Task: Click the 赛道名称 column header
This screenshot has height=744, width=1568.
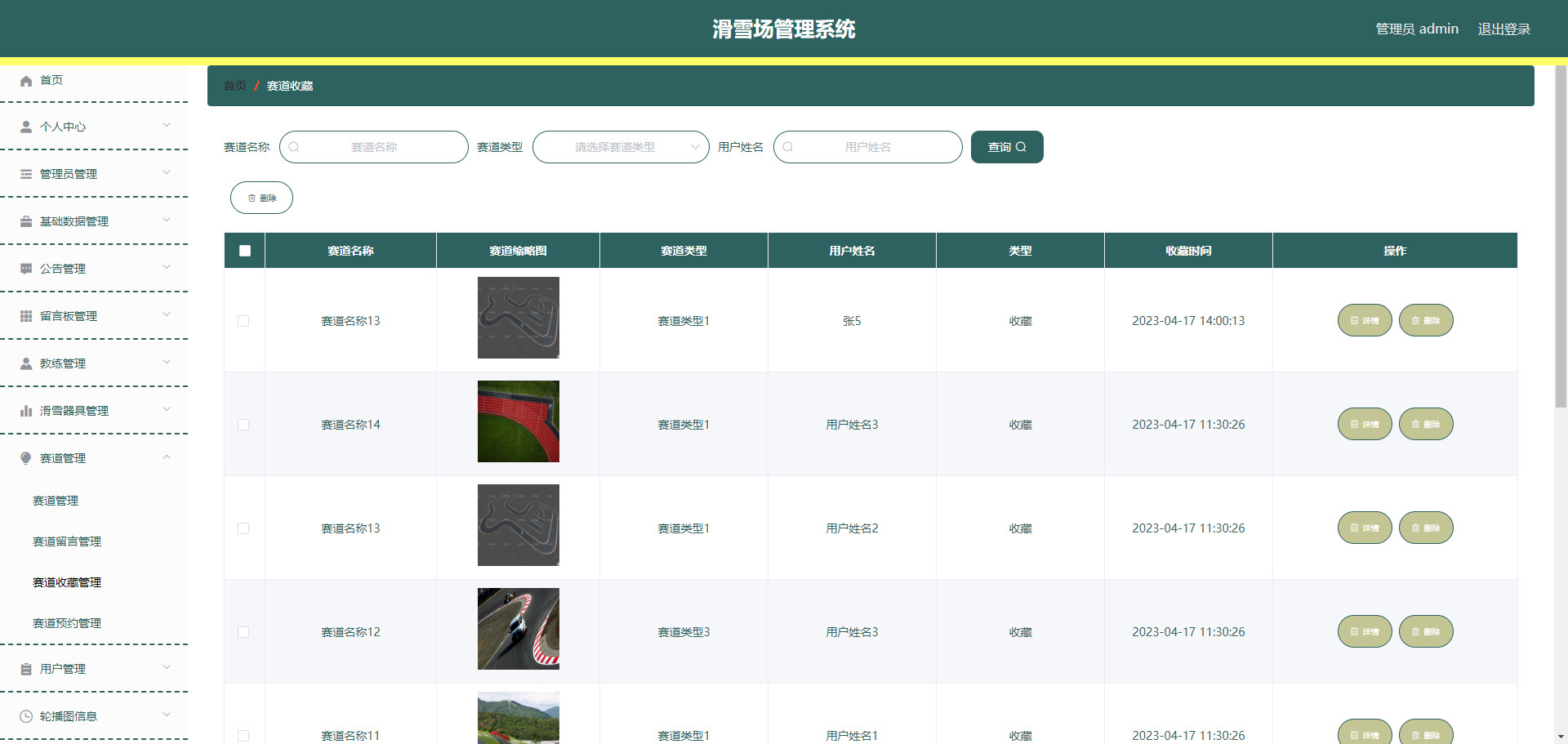Action: click(x=350, y=251)
